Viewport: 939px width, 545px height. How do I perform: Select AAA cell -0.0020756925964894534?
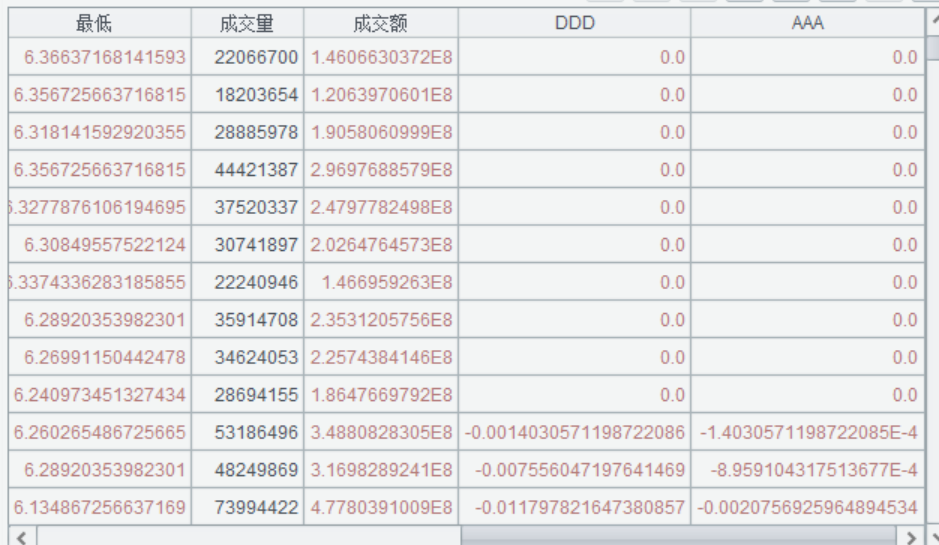click(807, 507)
